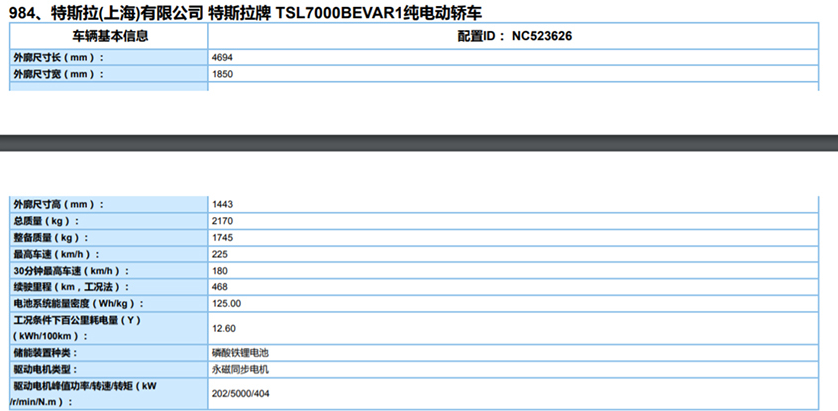Click the width value 1850

pyautogui.click(x=222, y=74)
